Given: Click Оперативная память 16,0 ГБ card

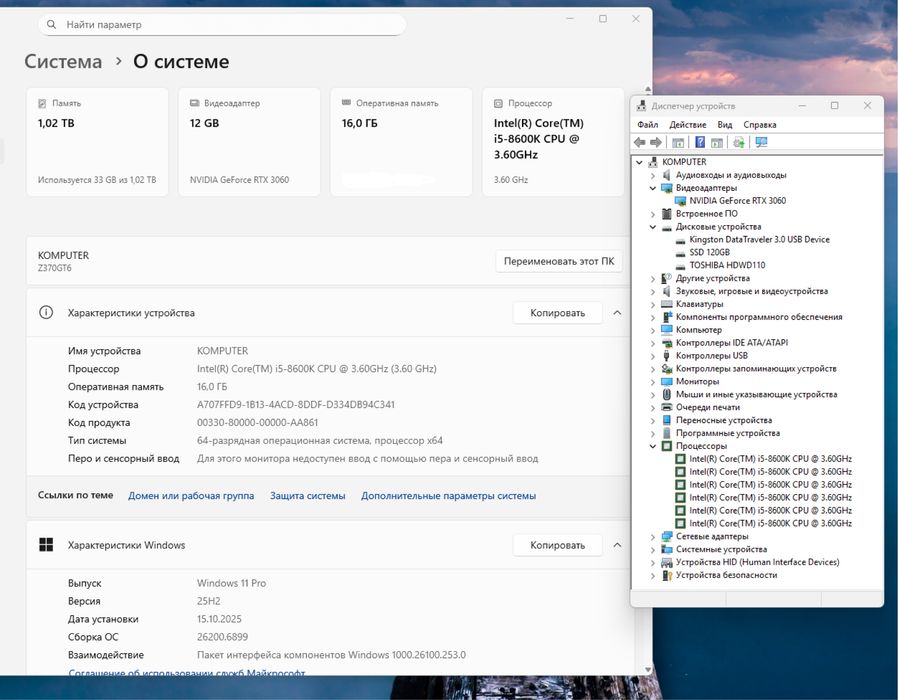Looking at the screenshot, I should click(x=401, y=142).
